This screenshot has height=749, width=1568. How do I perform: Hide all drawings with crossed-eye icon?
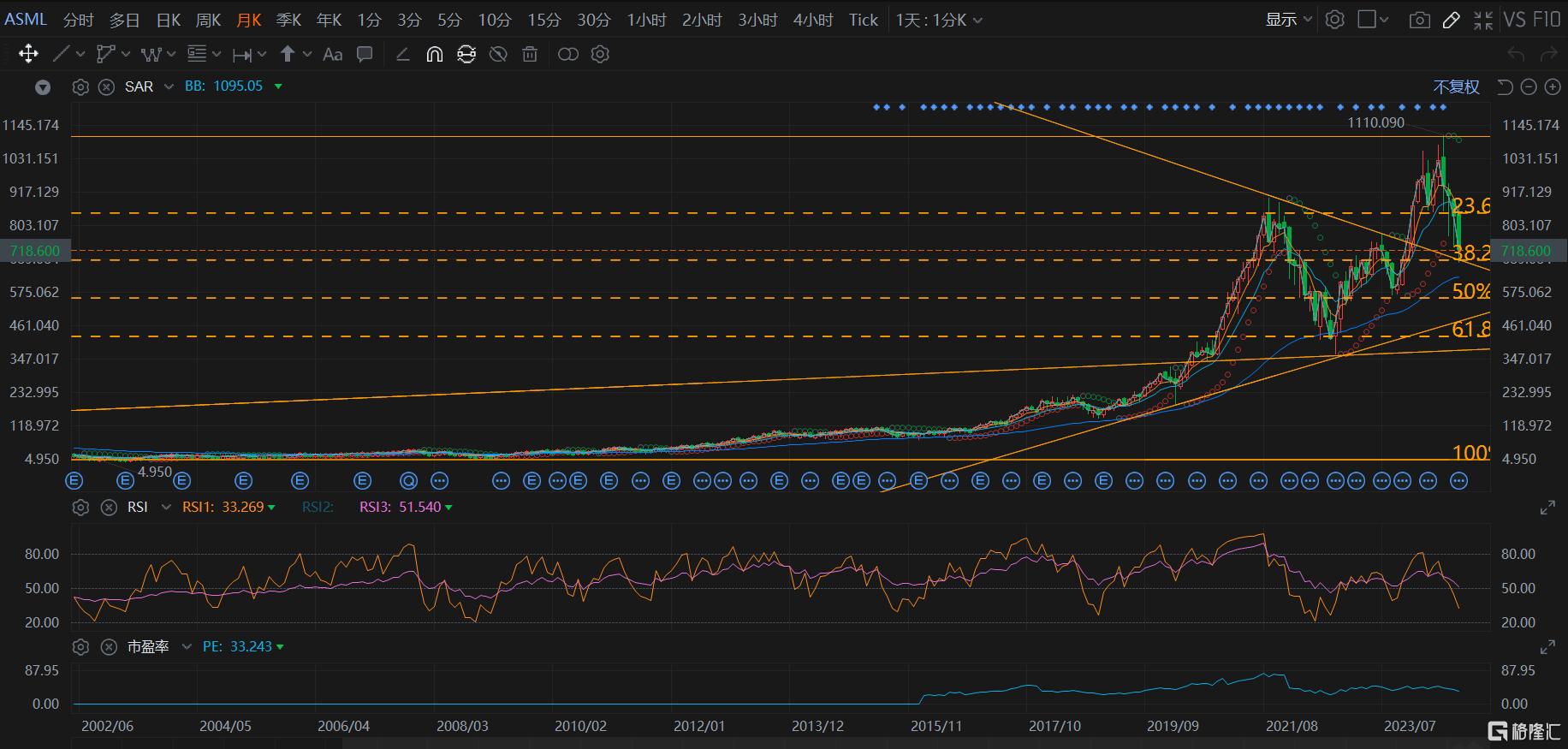(498, 54)
